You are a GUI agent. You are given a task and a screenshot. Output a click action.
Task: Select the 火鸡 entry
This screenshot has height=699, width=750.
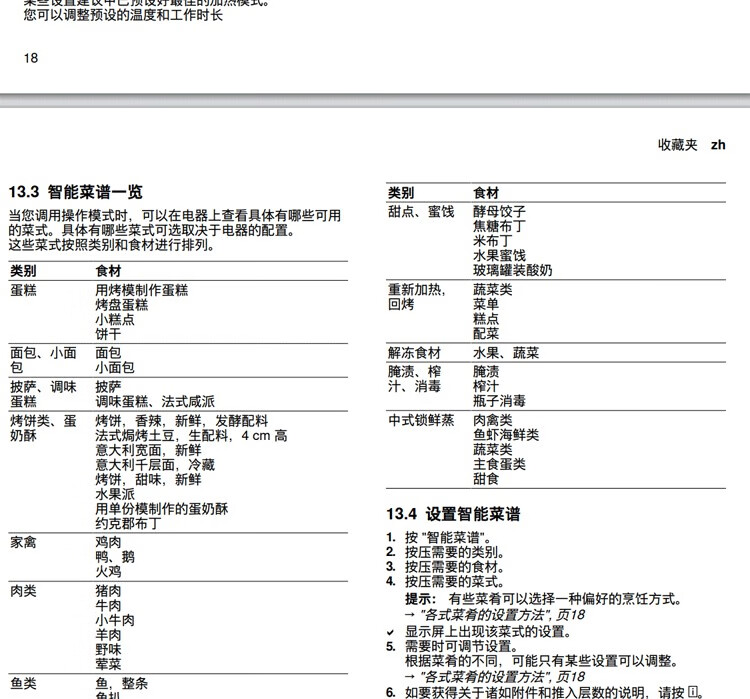[x=108, y=572]
